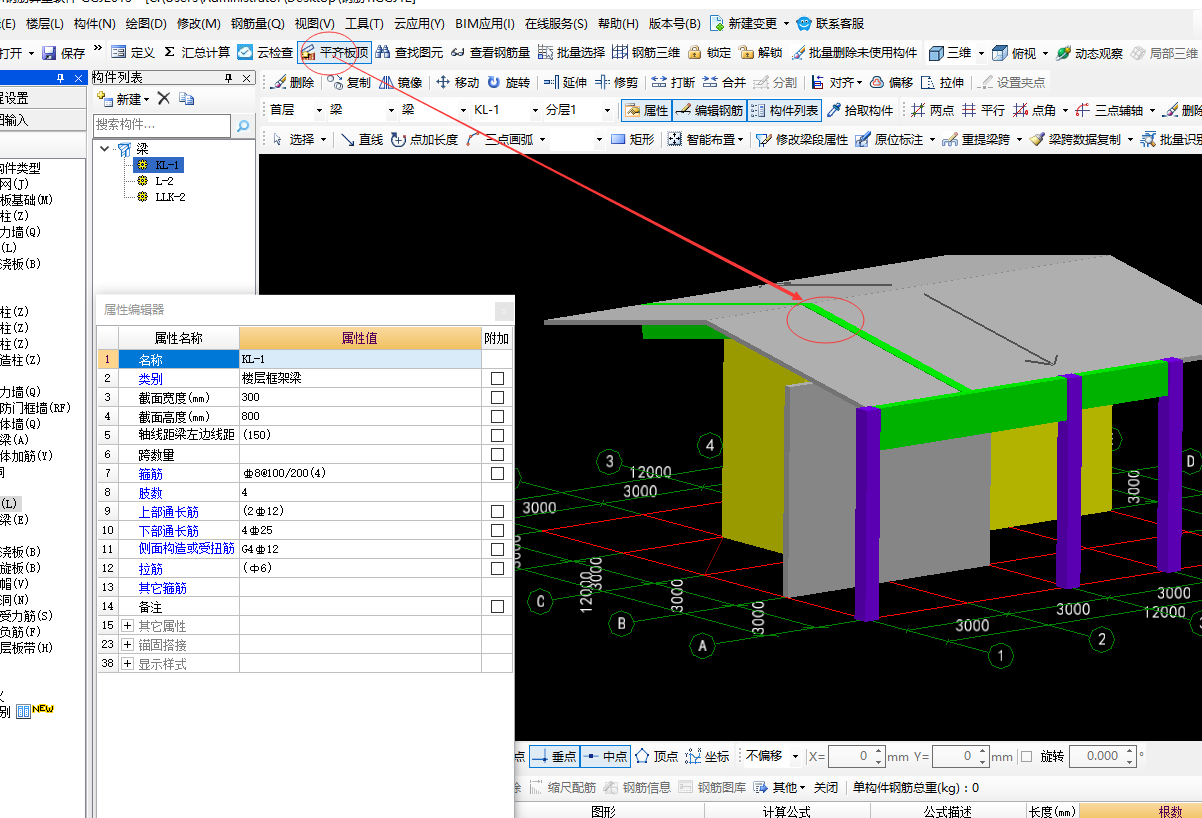This screenshot has height=818, width=1202.
Task: Choose the 直线 line drawing tool
Action: pos(362,140)
